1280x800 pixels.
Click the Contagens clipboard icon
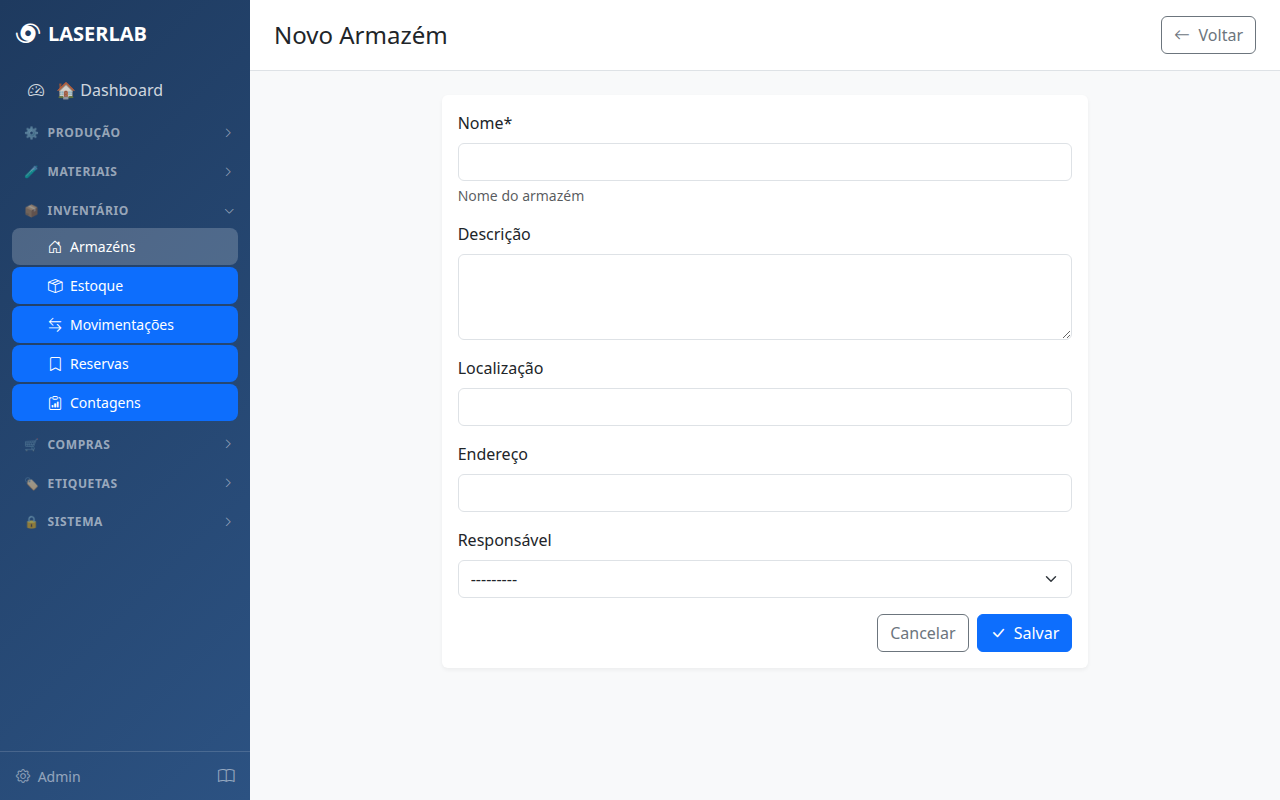click(x=55, y=403)
